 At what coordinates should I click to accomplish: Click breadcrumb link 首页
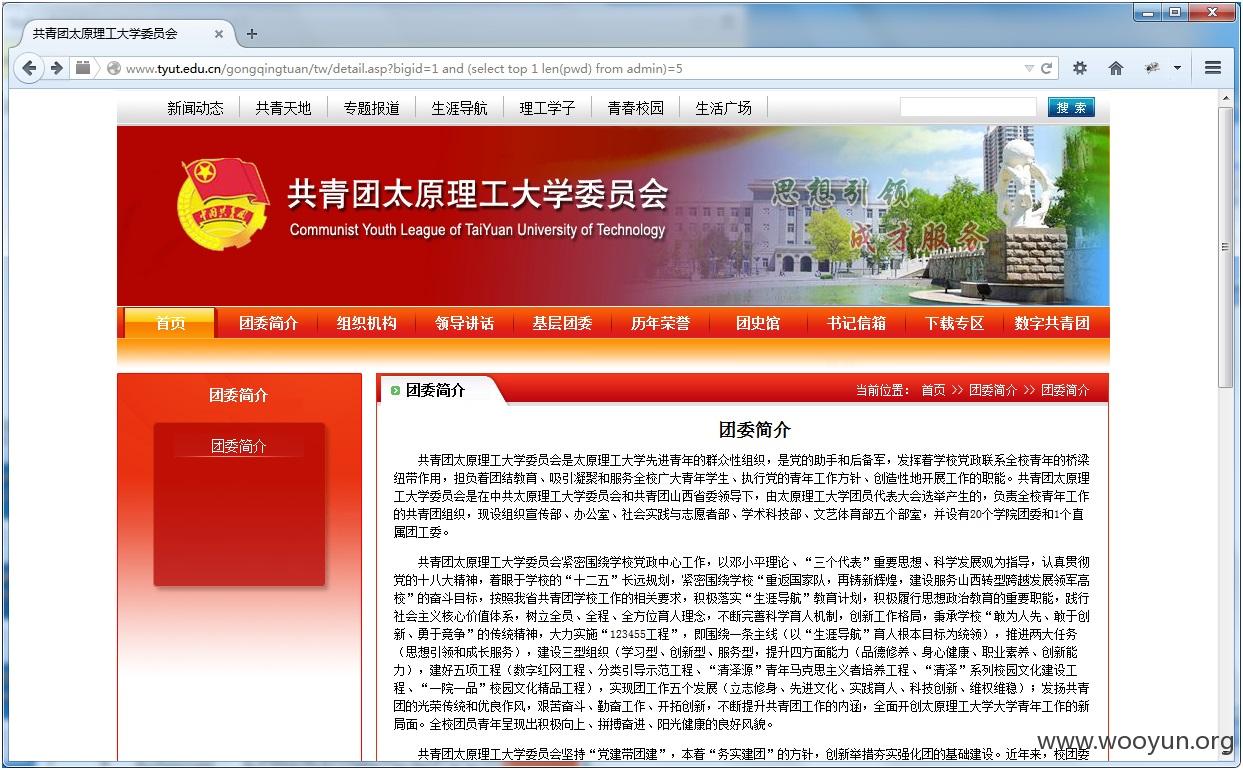click(933, 390)
